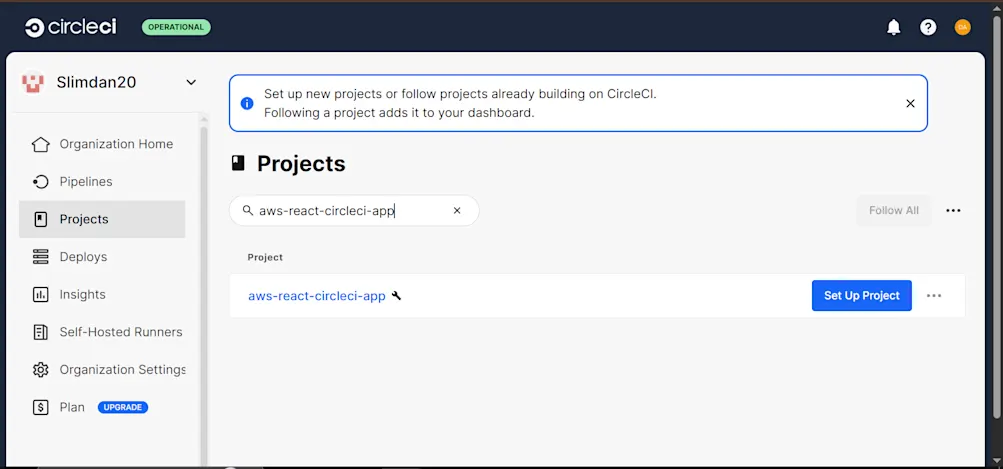The height and width of the screenshot is (469, 1003).
Task: Click the Organization Settings gear icon
Action: (x=40, y=370)
